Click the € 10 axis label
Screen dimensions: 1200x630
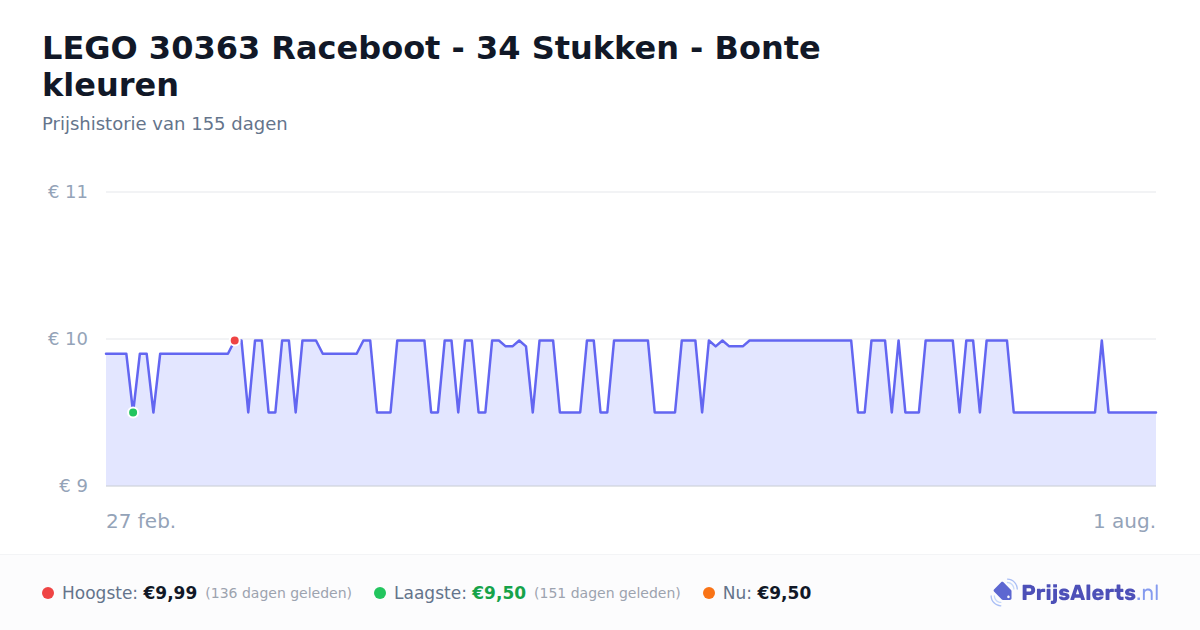pyautogui.click(x=68, y=339)
